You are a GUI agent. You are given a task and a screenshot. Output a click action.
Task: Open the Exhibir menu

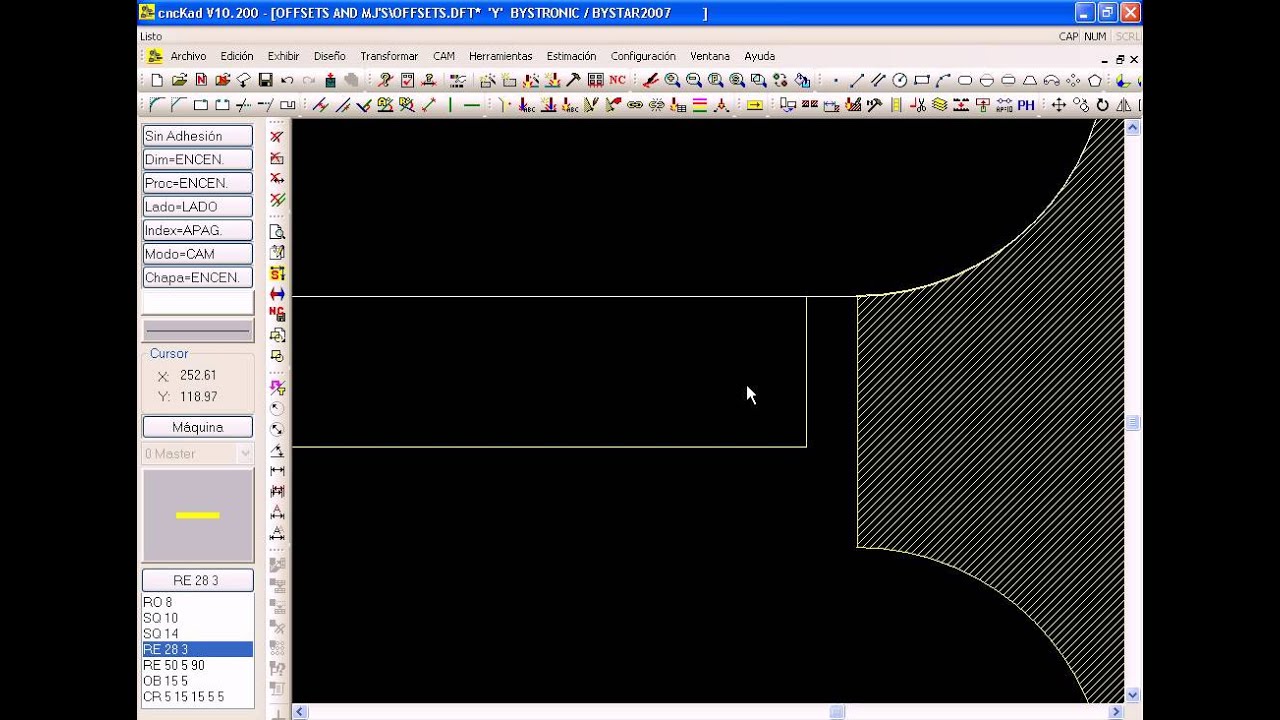284,56
